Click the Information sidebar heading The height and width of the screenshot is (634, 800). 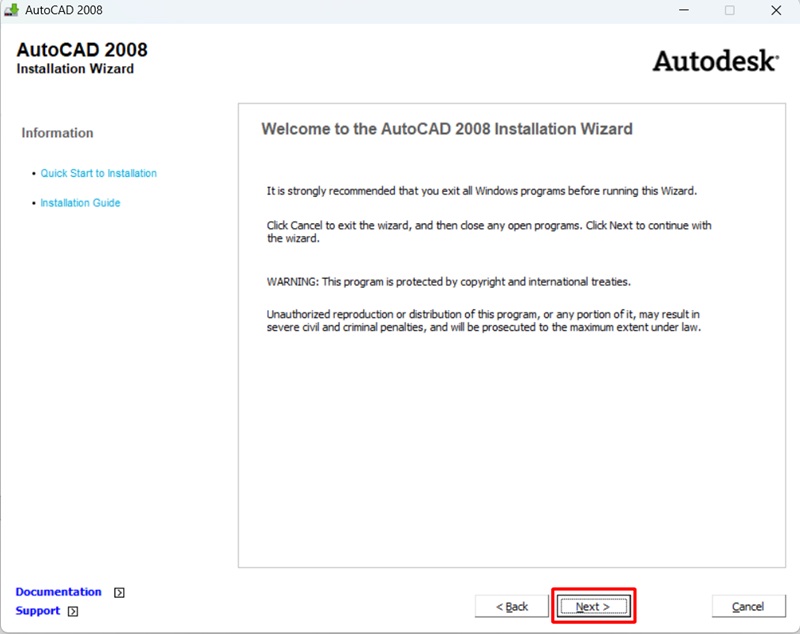pos(57,133)
